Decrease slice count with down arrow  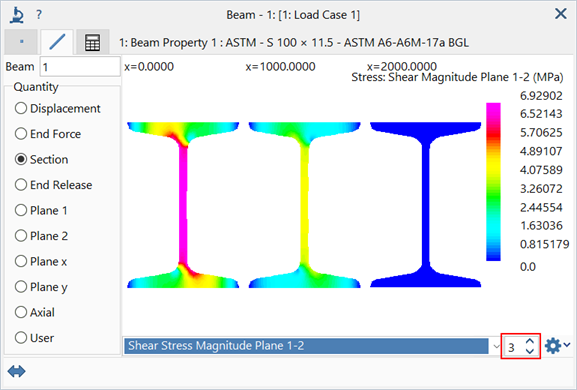click(x=530, y=351)
